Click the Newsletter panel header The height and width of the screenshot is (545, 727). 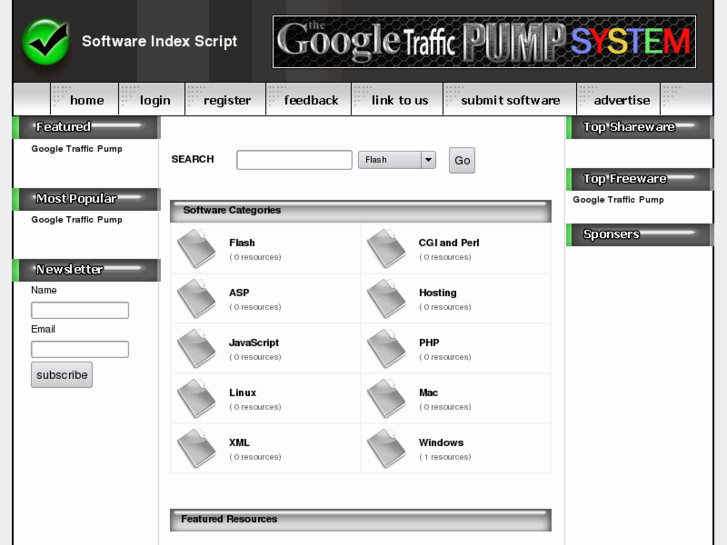[86, 270]
